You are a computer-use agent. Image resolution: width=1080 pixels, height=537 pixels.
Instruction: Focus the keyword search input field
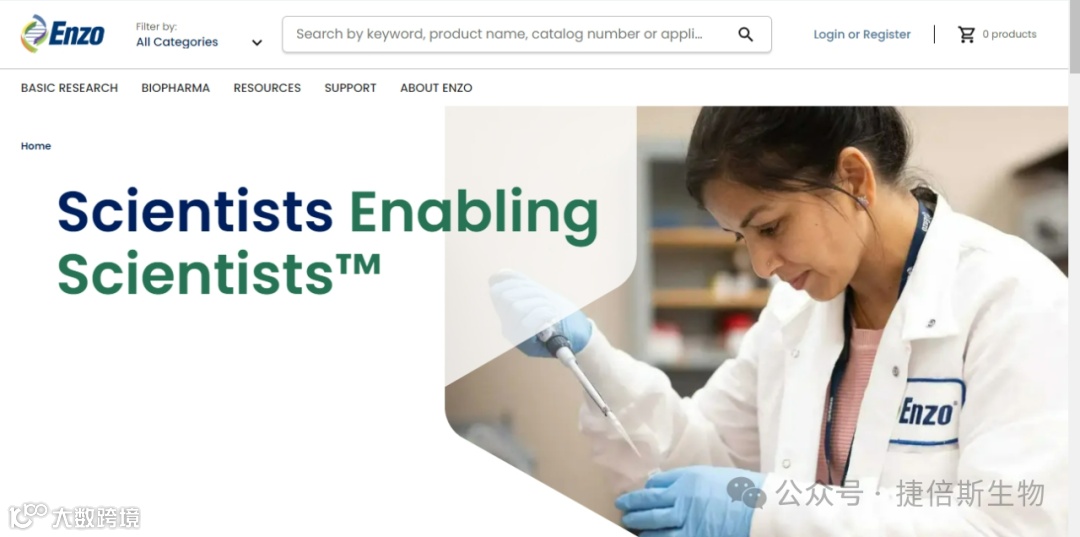pos(510,34)
